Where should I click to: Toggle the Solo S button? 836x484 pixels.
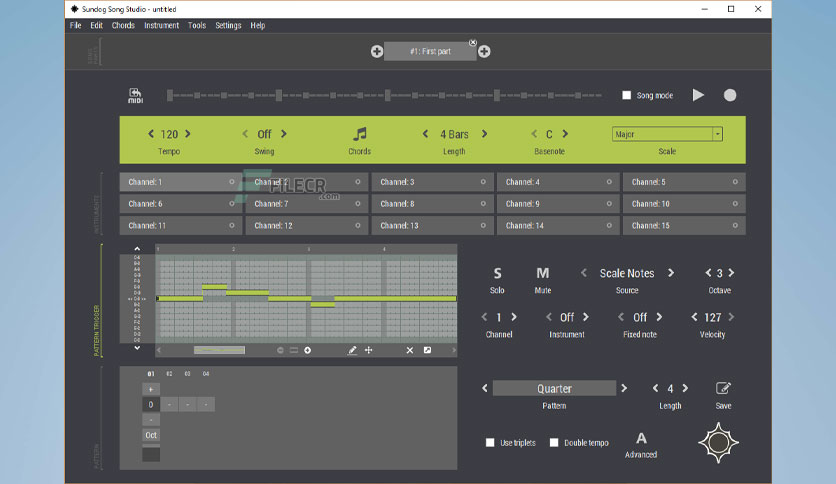(497, 273)
